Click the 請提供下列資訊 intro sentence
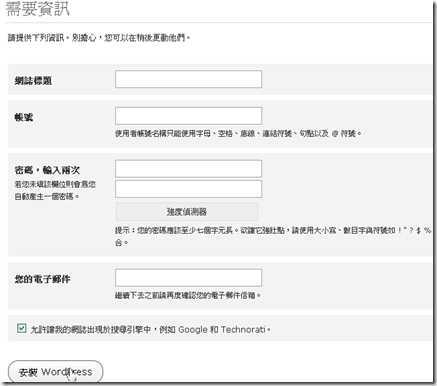 pyautogui.click(x=99, y=38)
